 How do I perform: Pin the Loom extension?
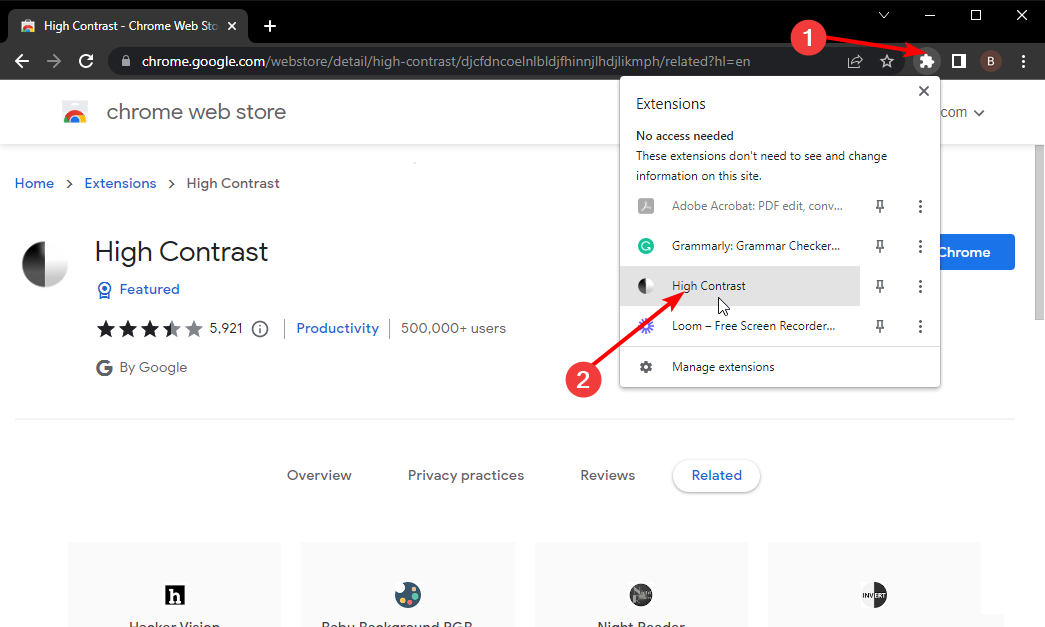point(880,326)
